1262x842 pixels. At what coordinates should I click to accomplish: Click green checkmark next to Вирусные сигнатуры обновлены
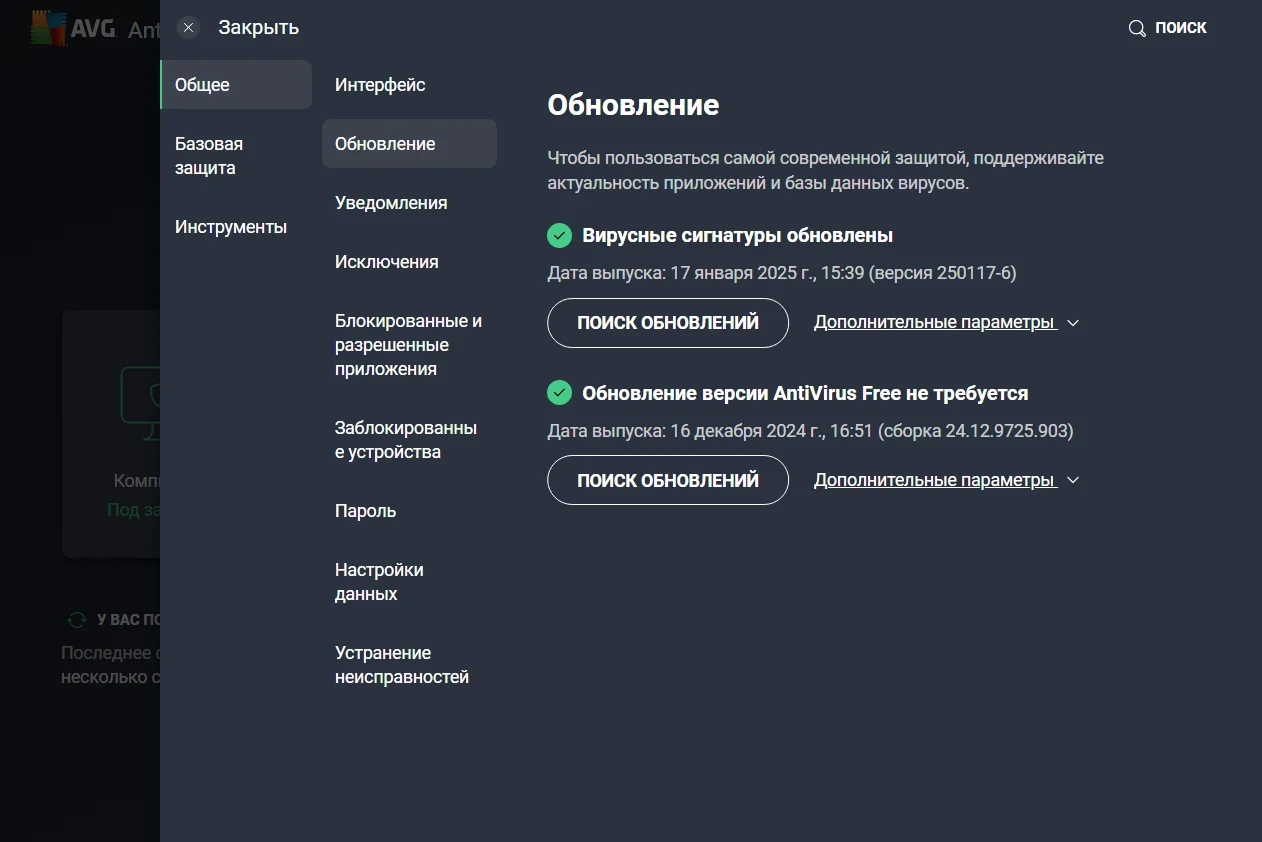click(559, 236)
